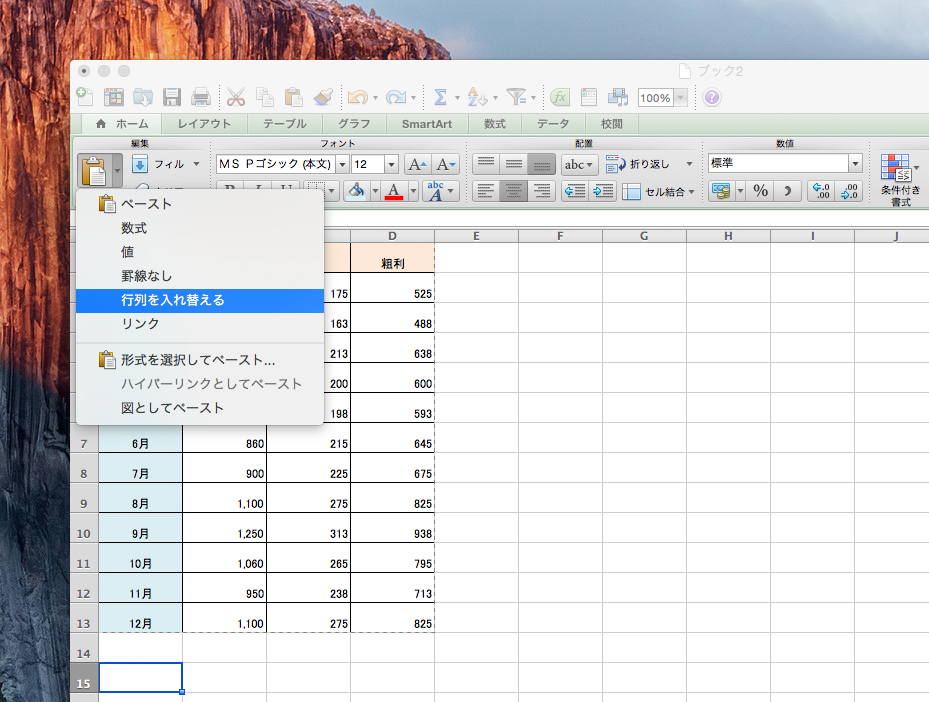Save workbook with the floppy disk icon
The height and width of the screenshot is (702, 929).
click(172, 97)
